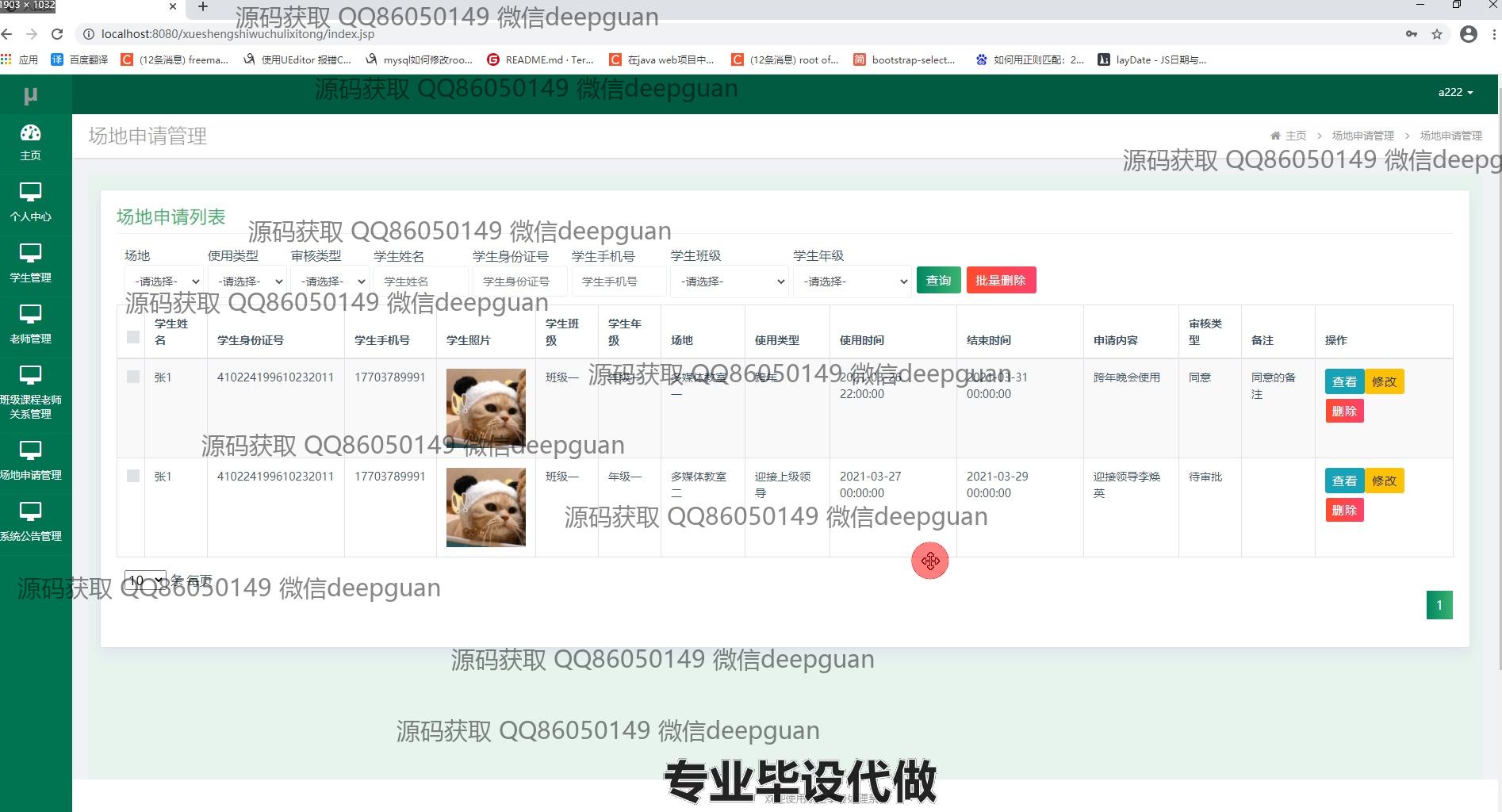Toggle the select-all checkbox in table header
The width and height of the screenshot is (1502, 812).
tap(133, 337)
